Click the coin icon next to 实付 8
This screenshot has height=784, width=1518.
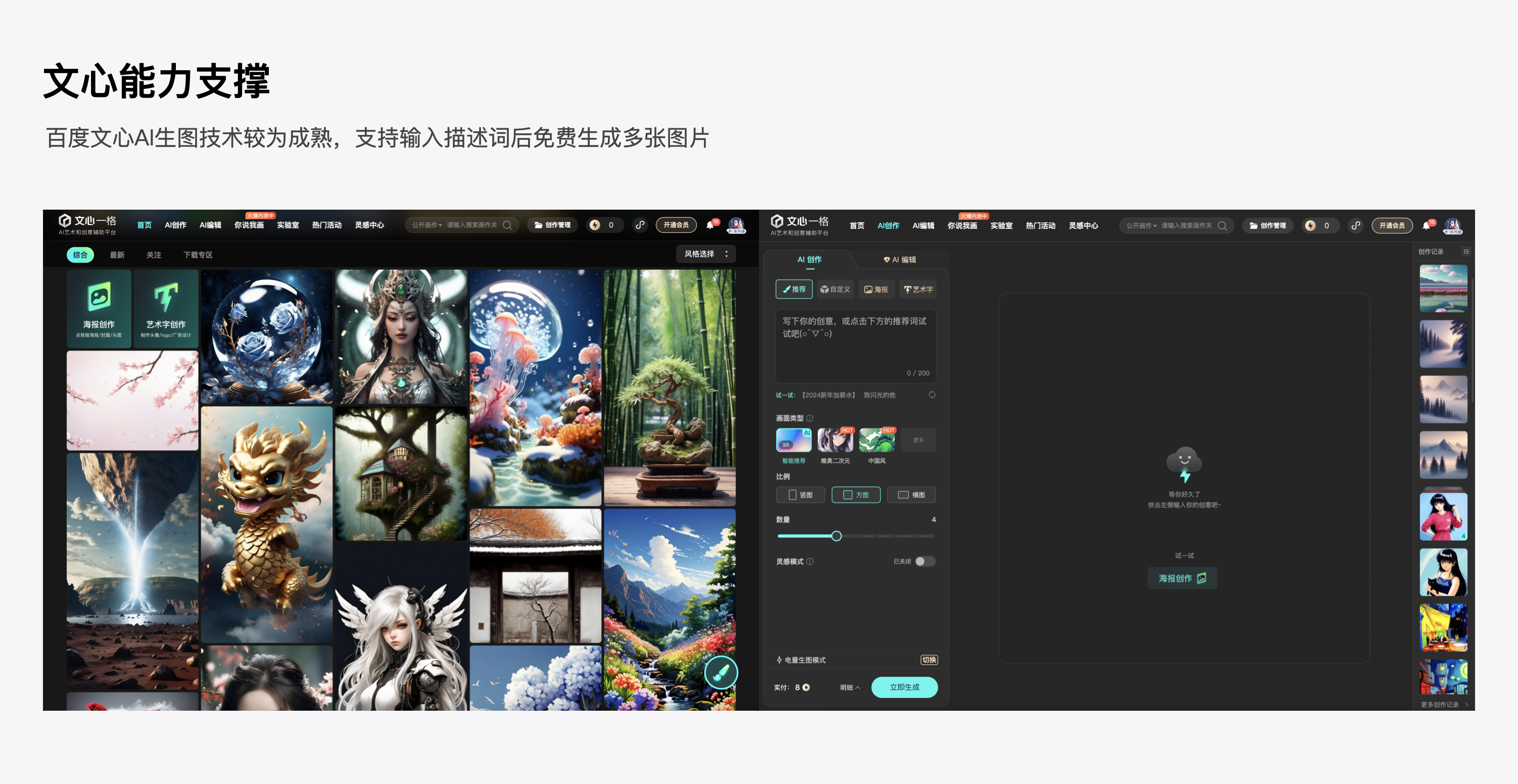[x=806, y=688]
